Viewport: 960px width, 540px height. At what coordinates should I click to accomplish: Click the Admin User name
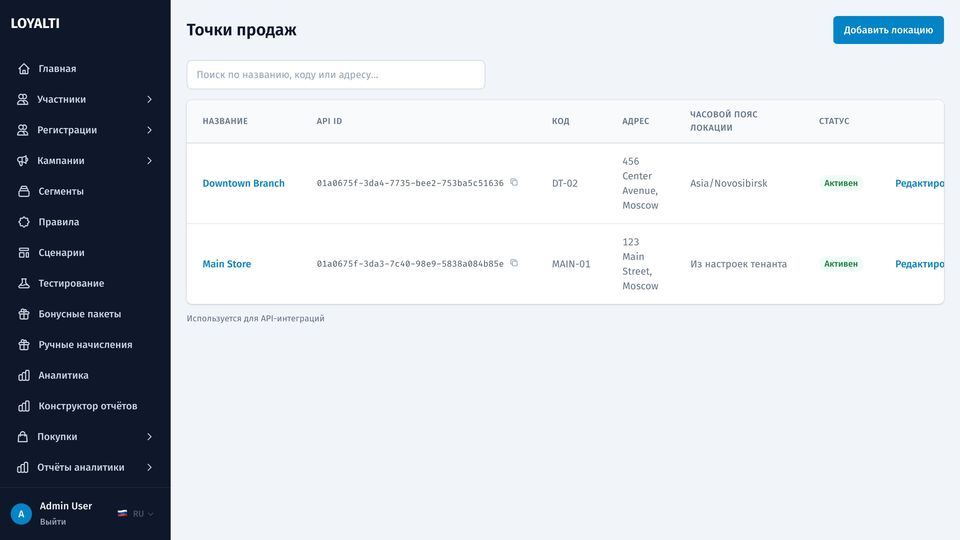tap(66, 506)
